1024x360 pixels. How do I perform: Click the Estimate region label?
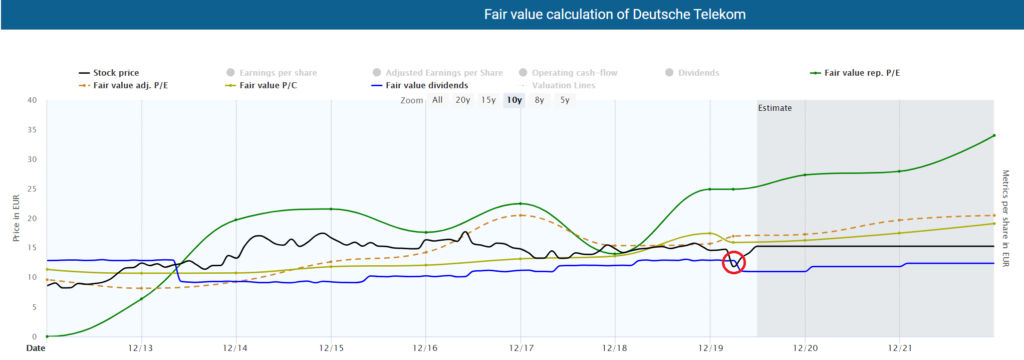tap(775, 108)
